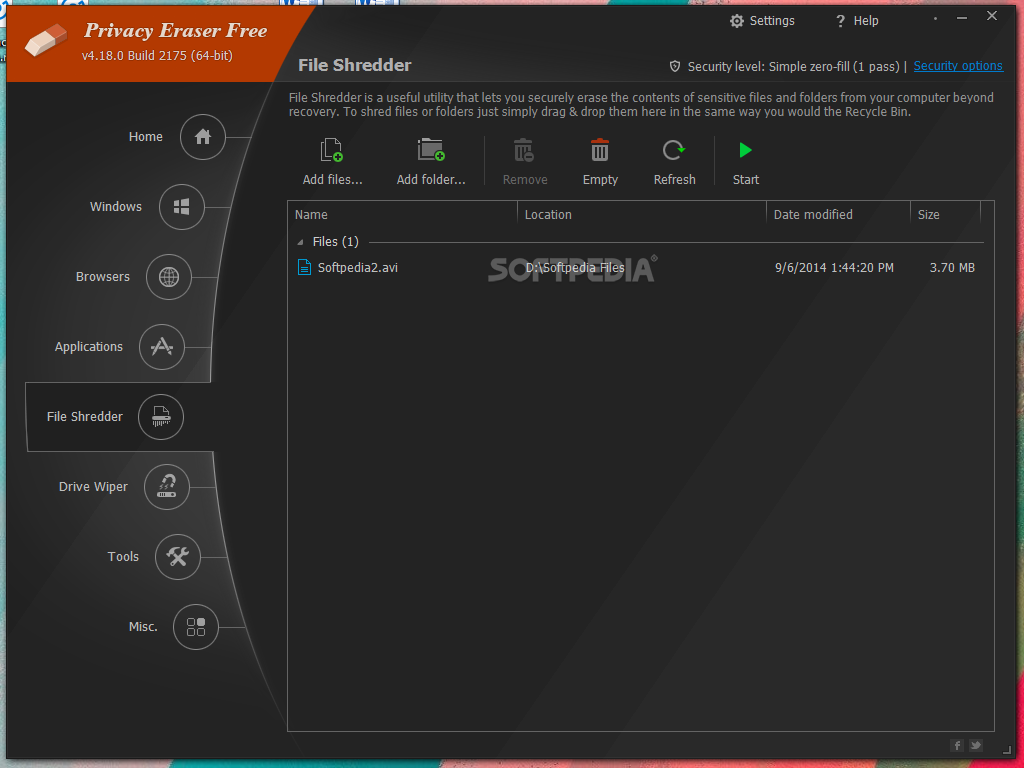Select the Tools sidebar label

coord(123,556)
